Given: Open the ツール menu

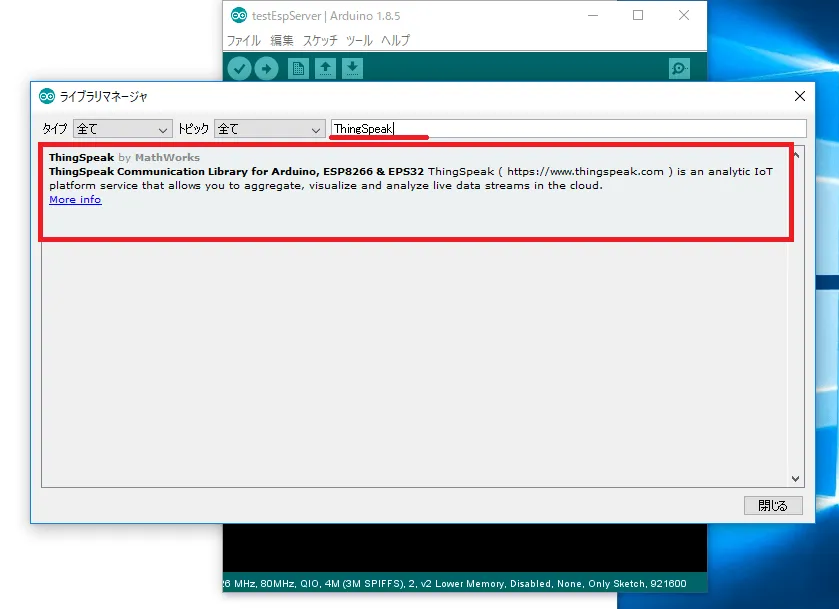Looking at the screenshot, I should (x=359, y=41).
